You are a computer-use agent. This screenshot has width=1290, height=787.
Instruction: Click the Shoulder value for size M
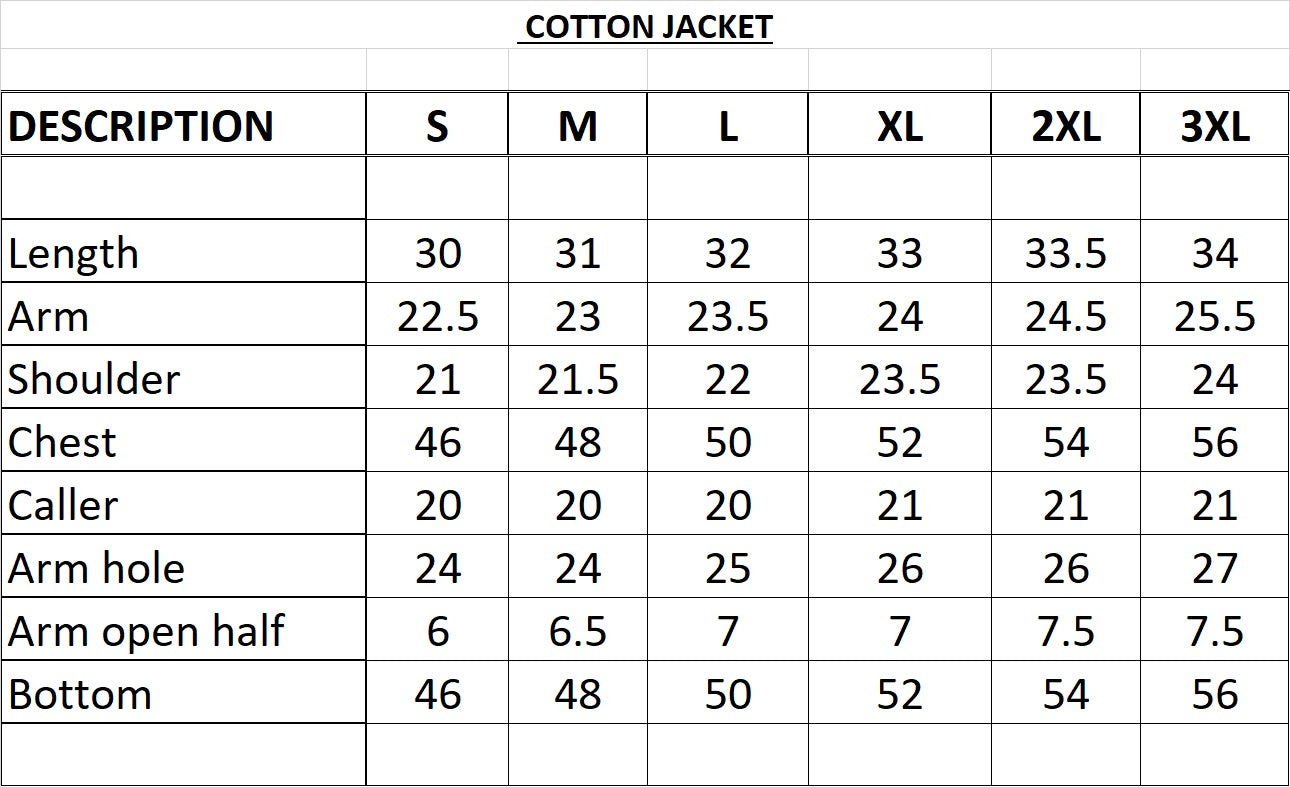click(x=577, y=380)
